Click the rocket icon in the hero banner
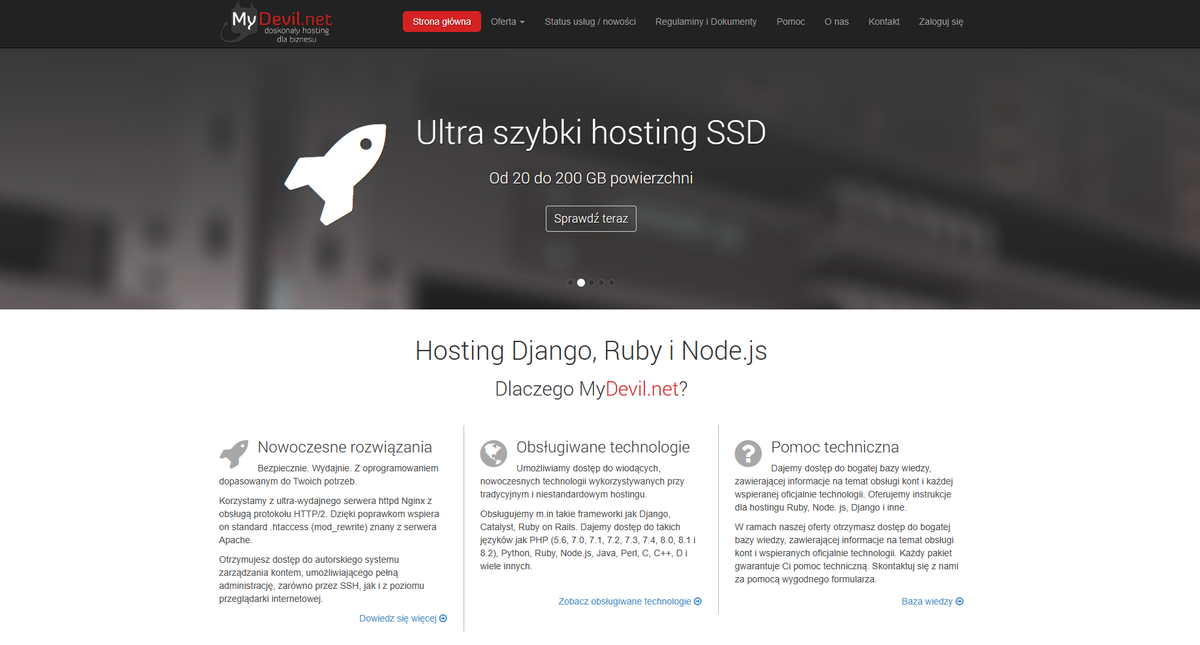 [336, 172]
